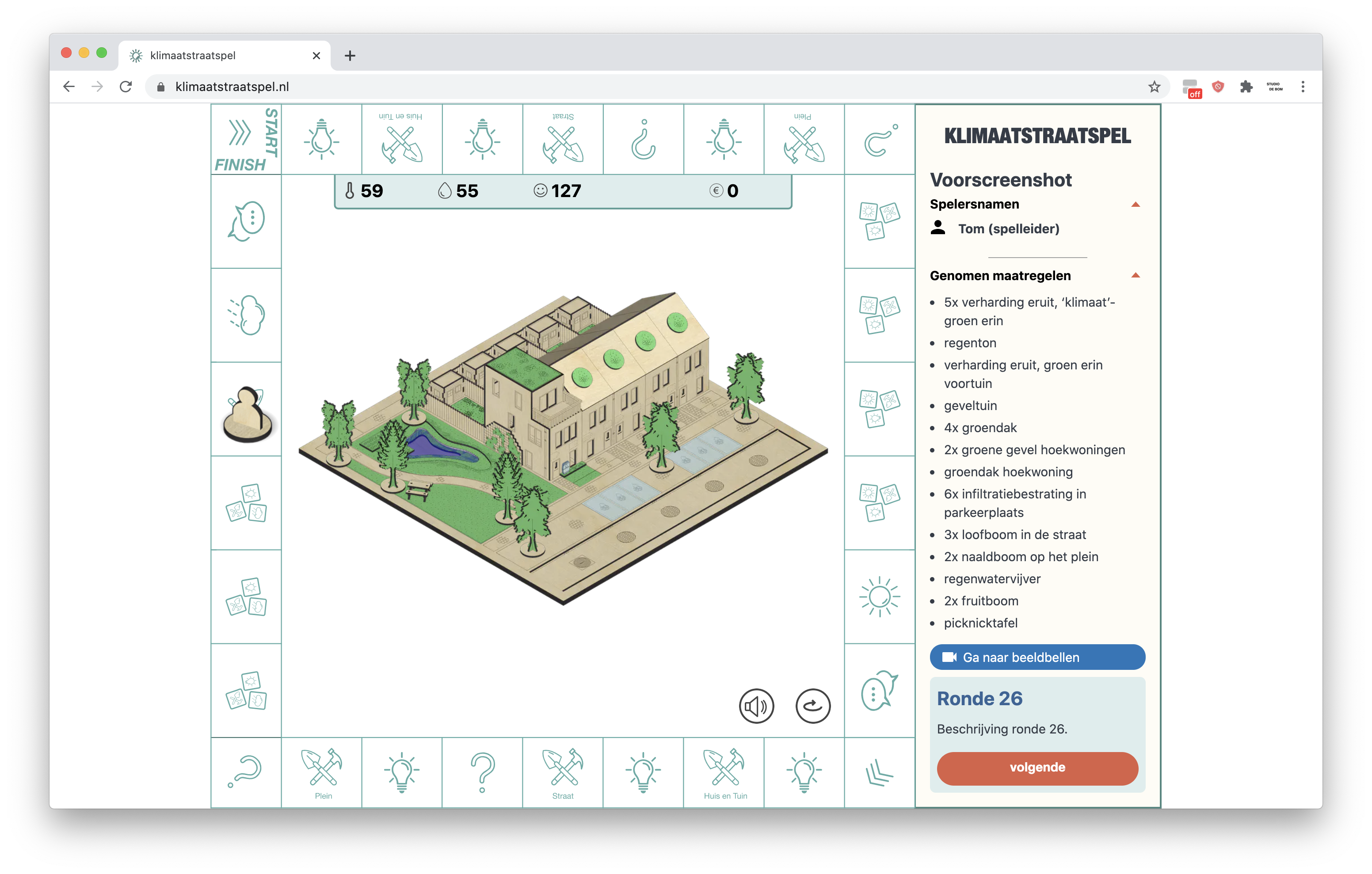Click the rotate view button

tap(812, 706)
